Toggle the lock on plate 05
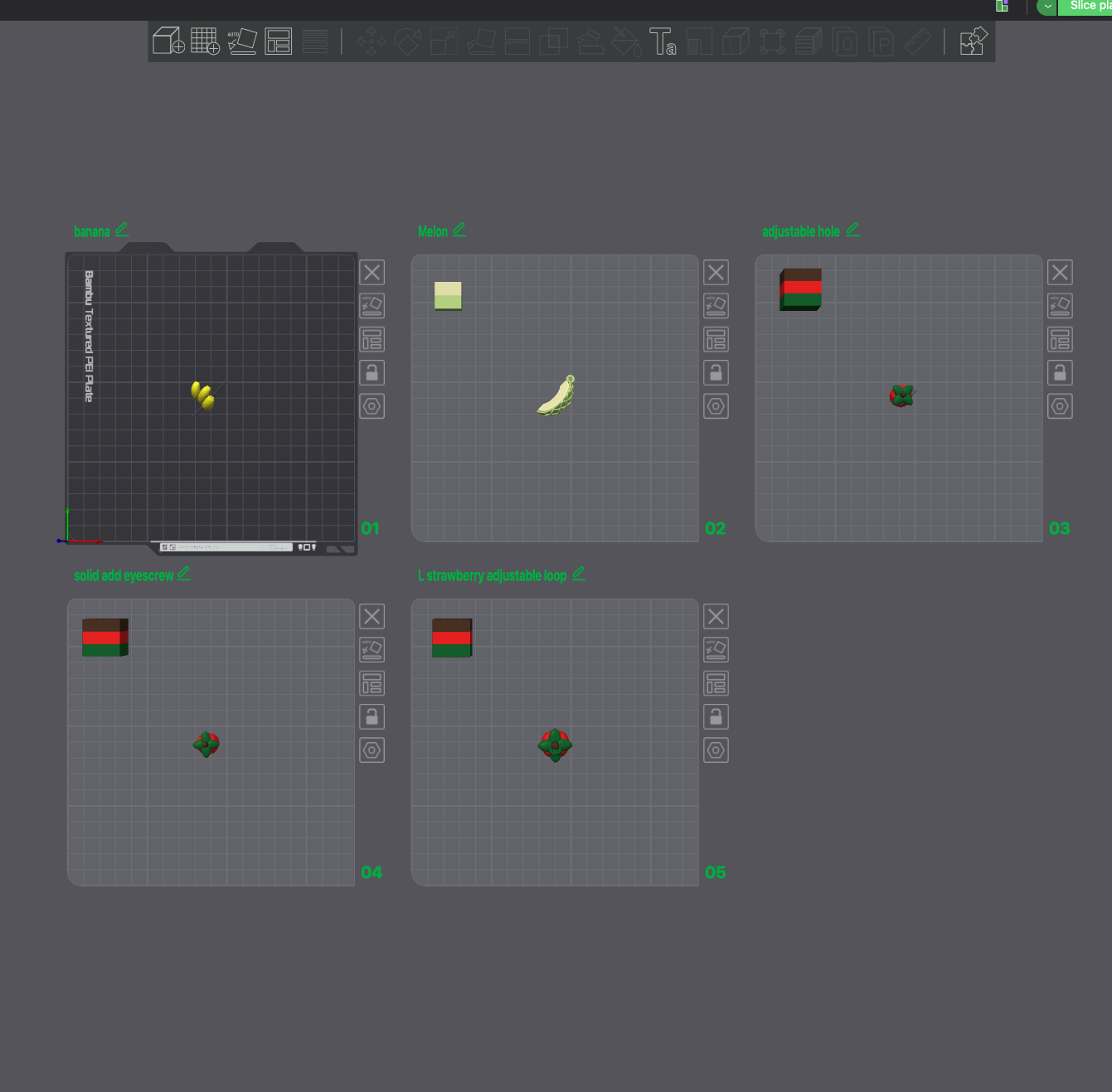 pyautogui.click(x=716, y=716)
